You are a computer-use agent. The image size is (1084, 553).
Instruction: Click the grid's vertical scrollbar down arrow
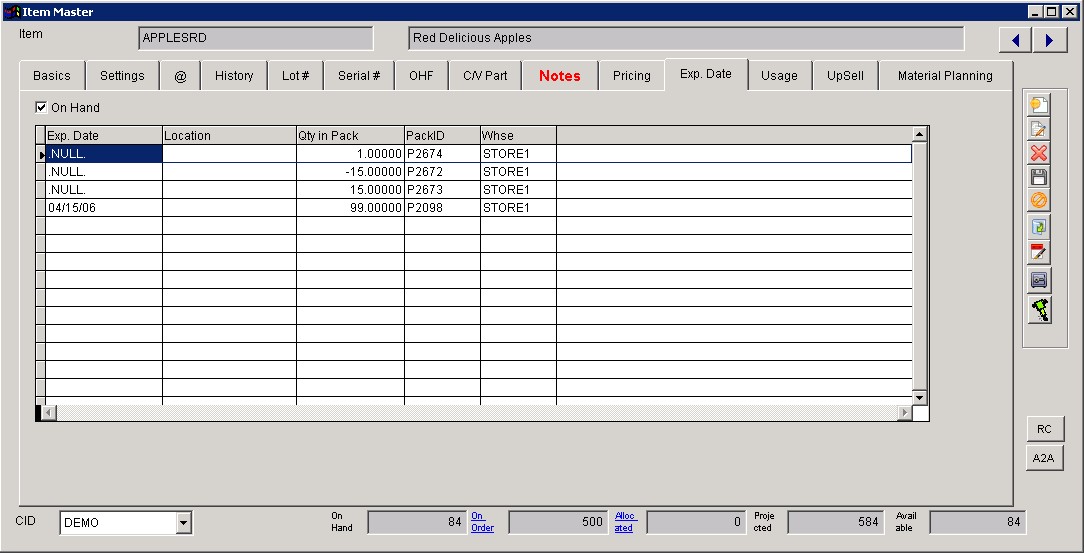(919, 397)
